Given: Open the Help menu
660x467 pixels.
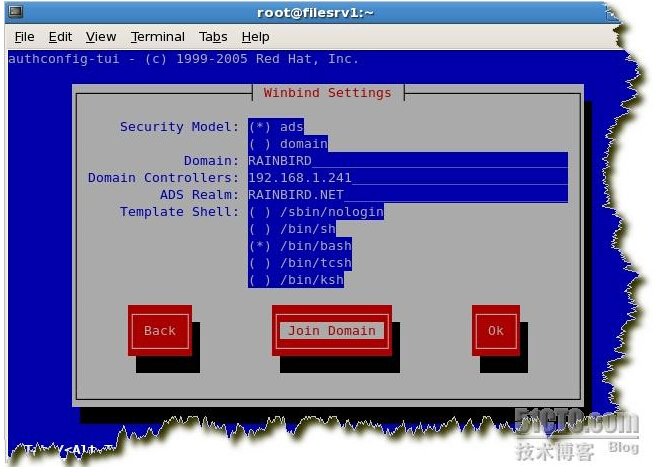Looking at the screenshot, I should (255, 37).
